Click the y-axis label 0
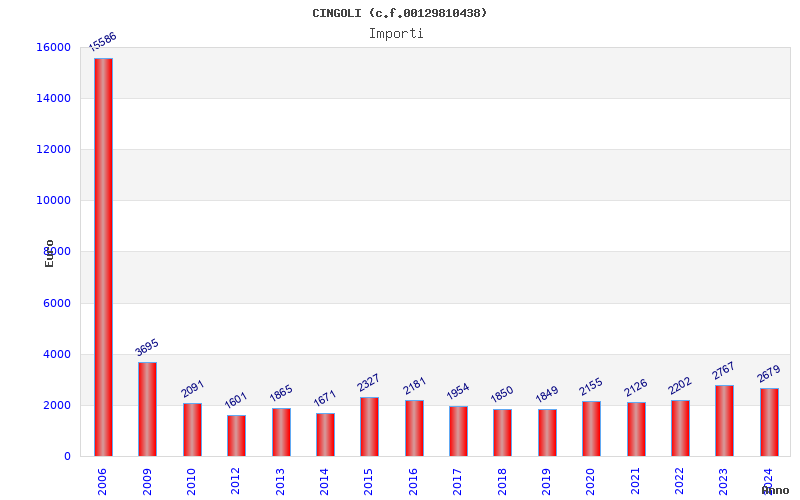Image resolution: width=800 pixels, height=500 pixels. click(67, 457)
